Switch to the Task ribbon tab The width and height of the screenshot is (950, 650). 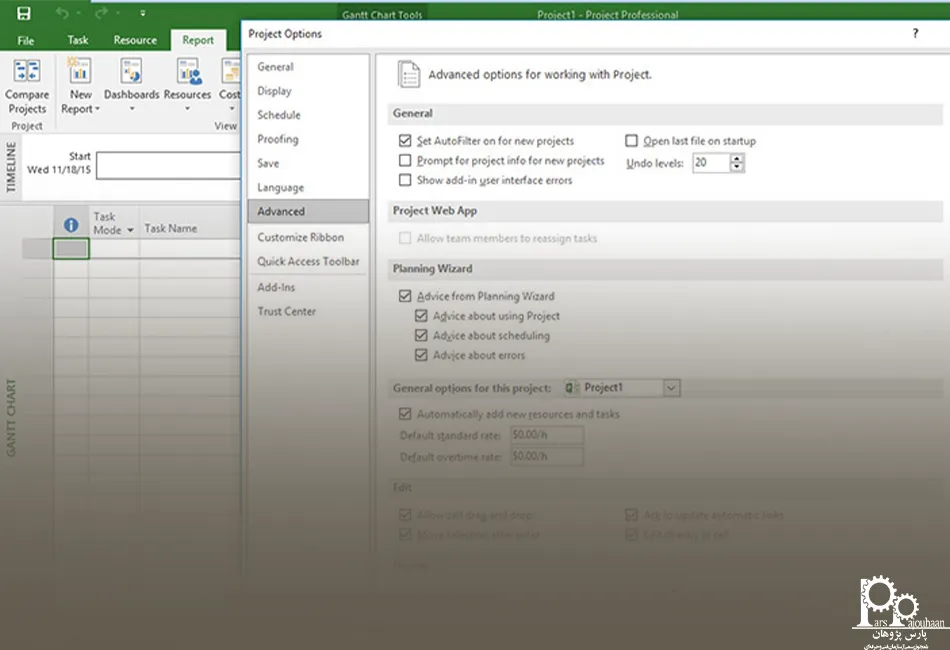coord(78,40)
